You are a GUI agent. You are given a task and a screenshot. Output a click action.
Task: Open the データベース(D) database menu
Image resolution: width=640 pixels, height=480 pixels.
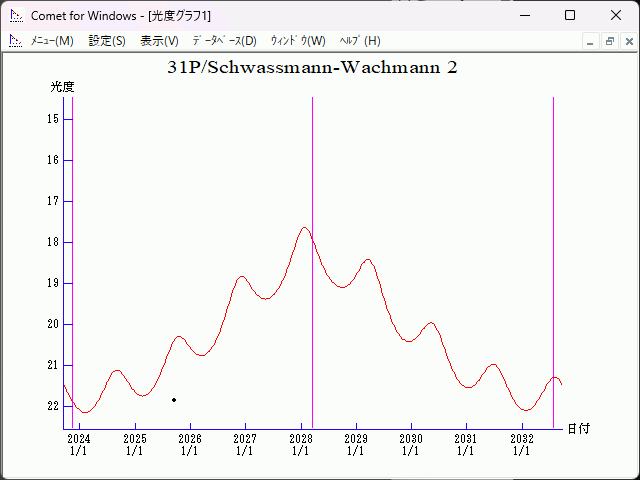coord(224,41)
